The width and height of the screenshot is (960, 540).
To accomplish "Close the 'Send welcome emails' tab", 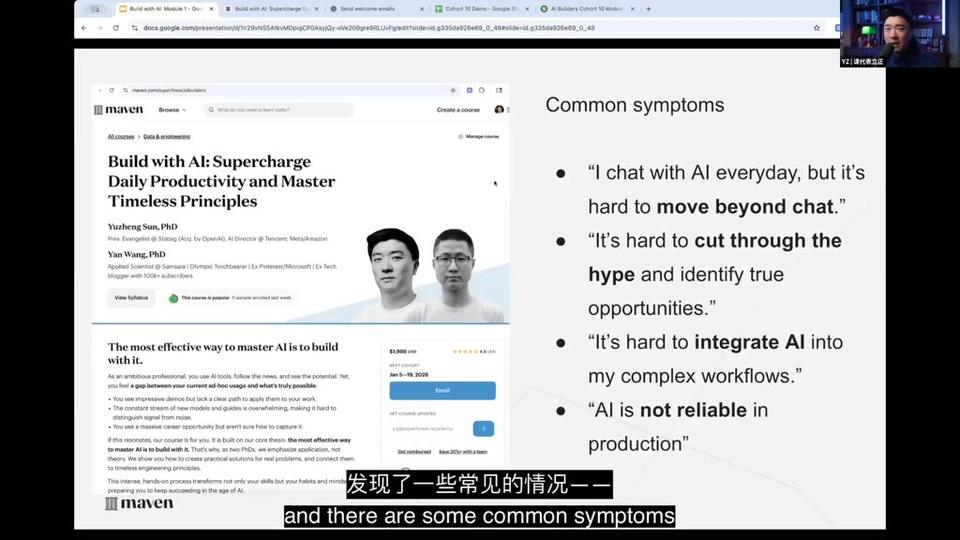I will tap(422, 9).
